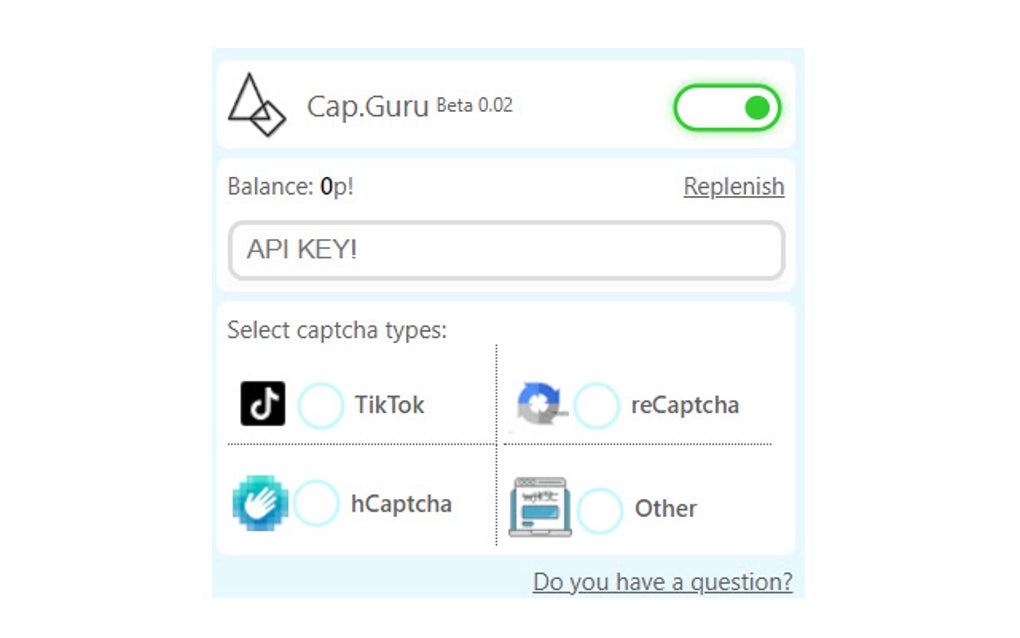Click the Cap.Guru geometric logo icon

pos(256,105)
